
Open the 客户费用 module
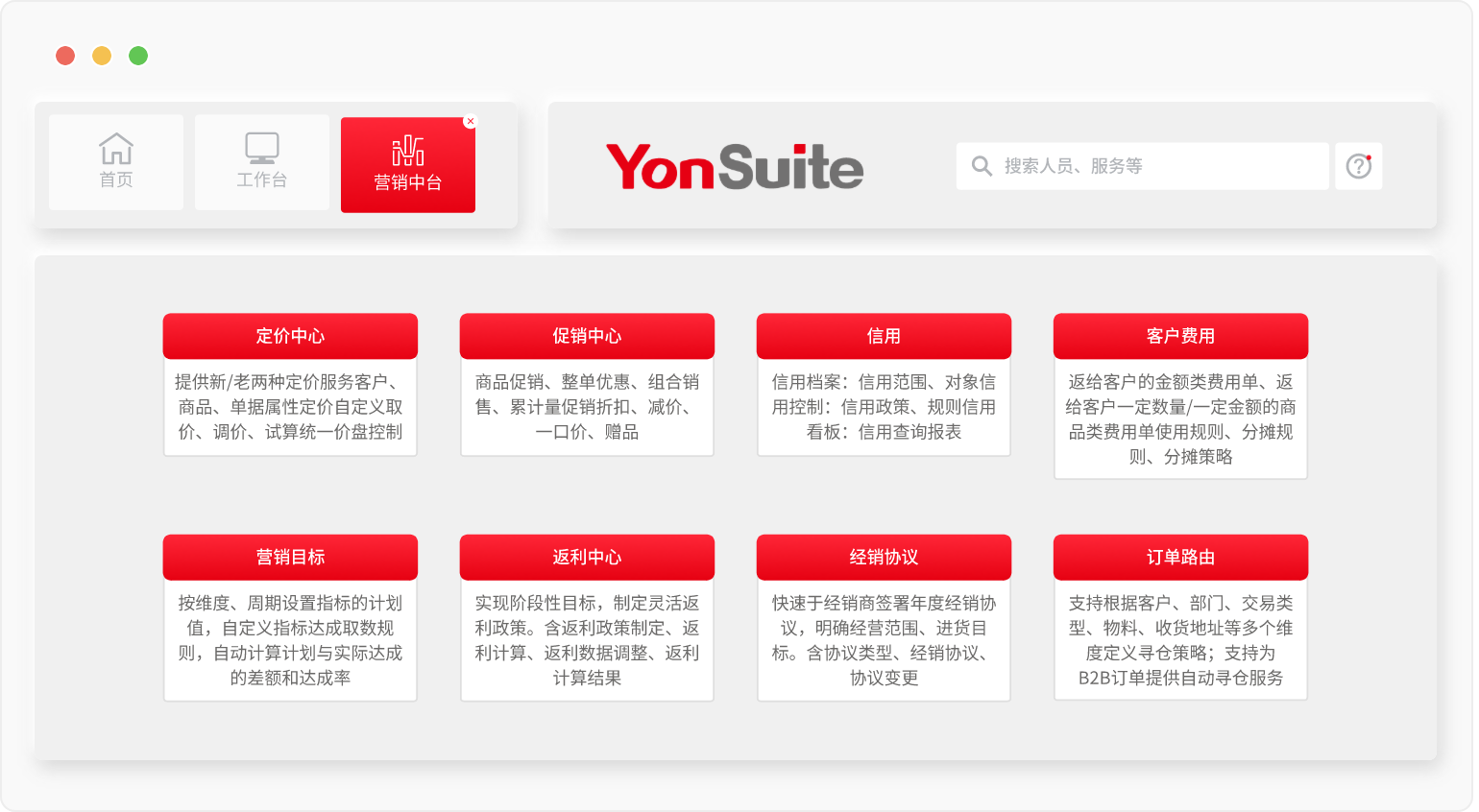coord(1180,336)
